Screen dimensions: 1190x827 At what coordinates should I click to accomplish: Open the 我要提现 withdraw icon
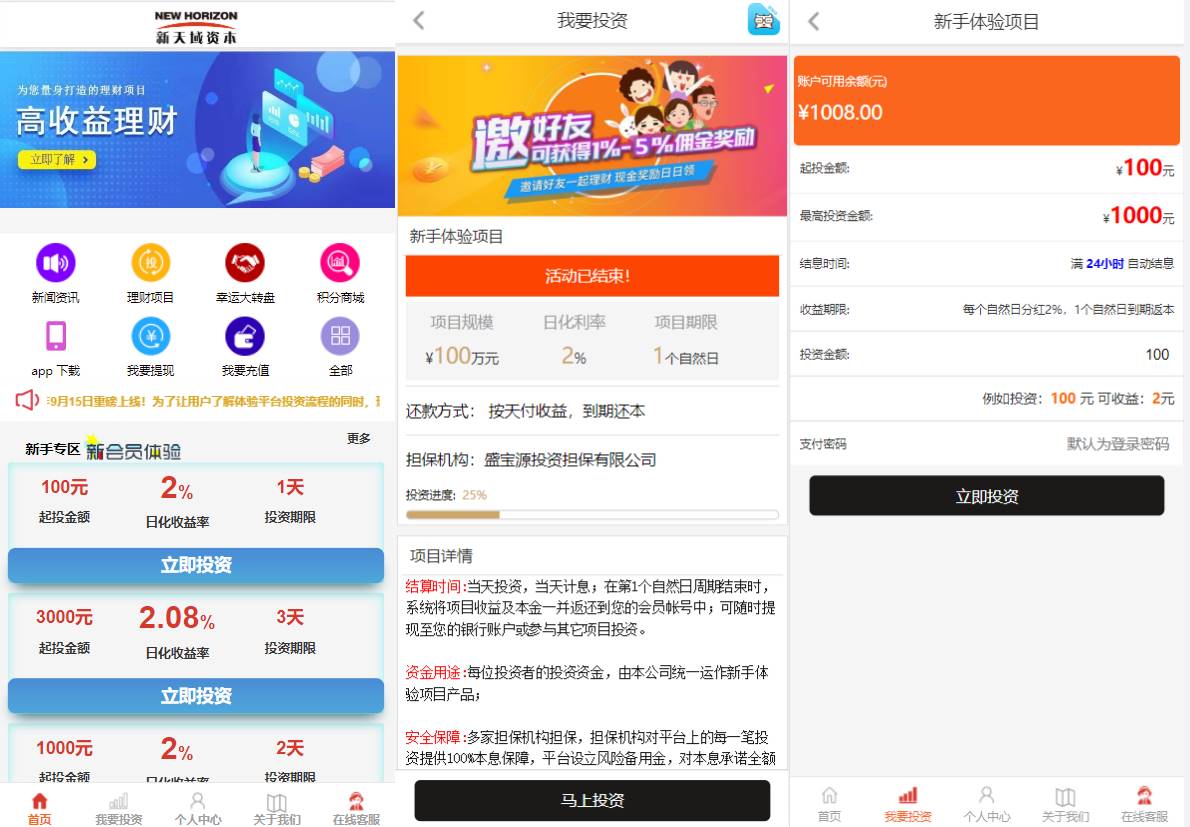tap(150, 343)
